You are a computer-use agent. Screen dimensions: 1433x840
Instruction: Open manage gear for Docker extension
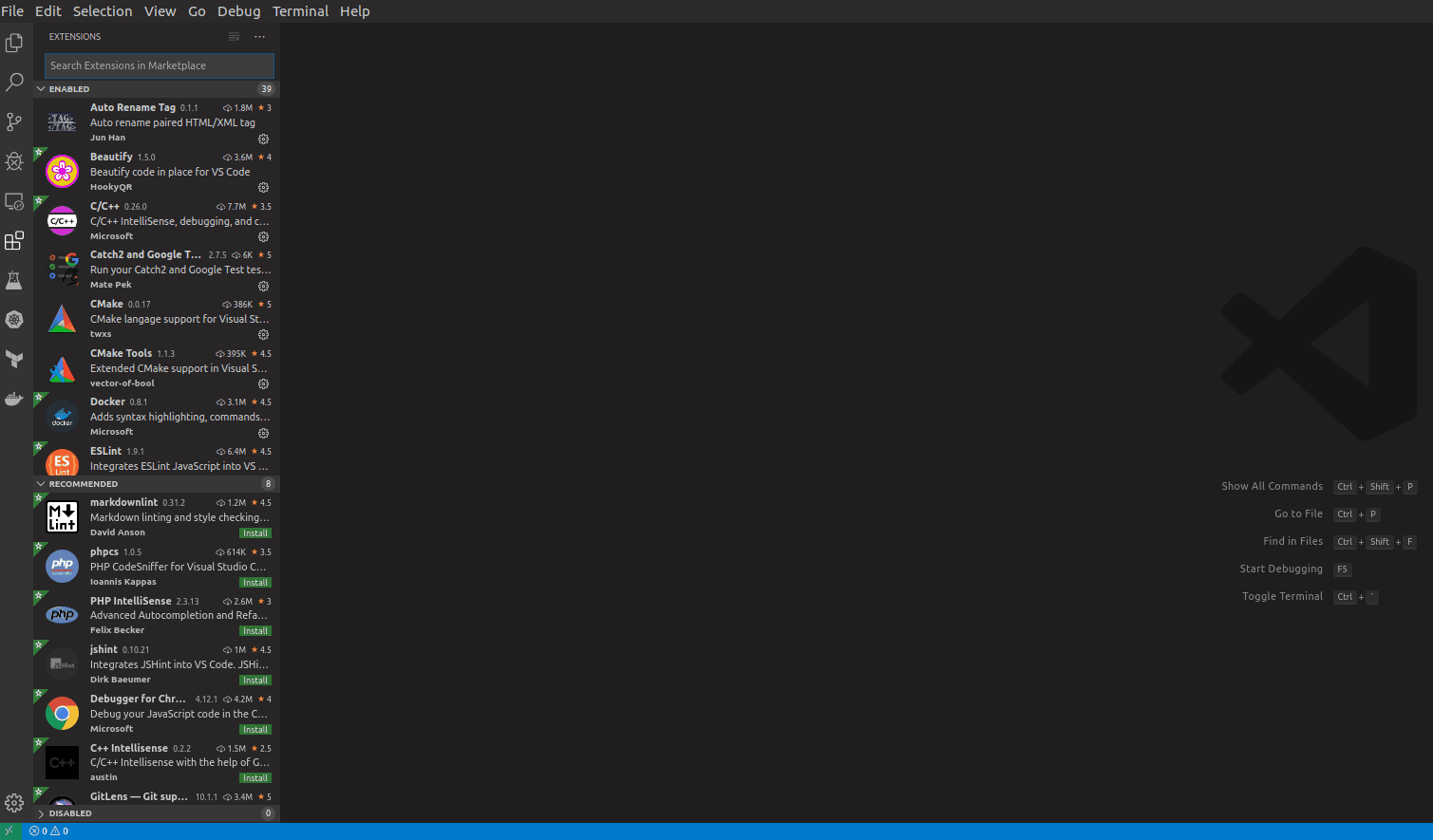tap(264, 433)
